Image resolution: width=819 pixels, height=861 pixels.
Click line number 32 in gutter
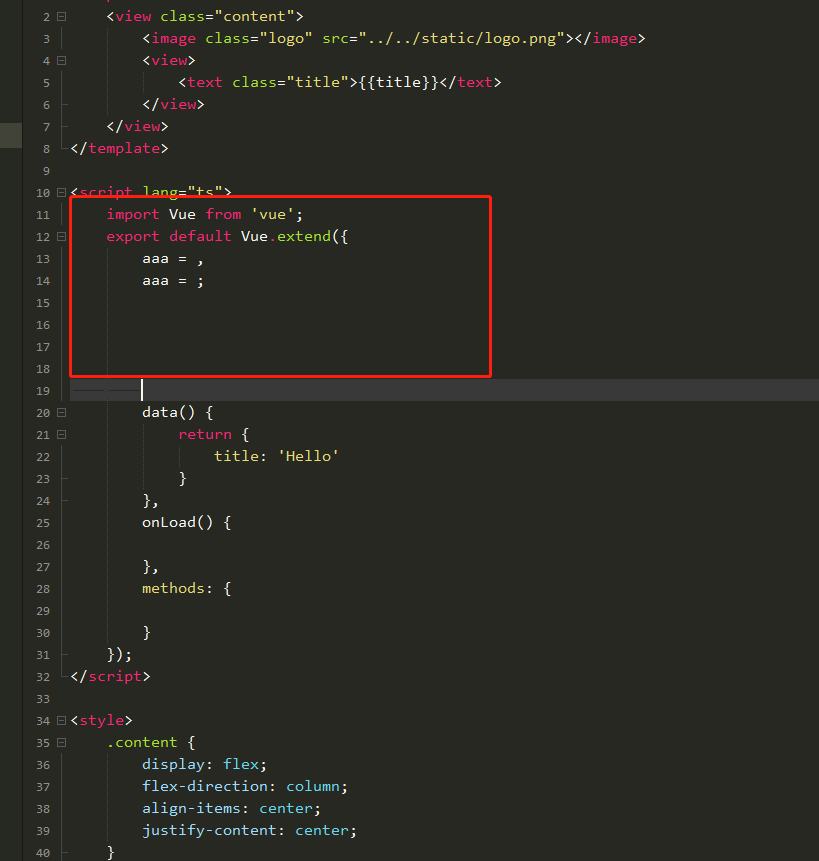pos(43,677)
